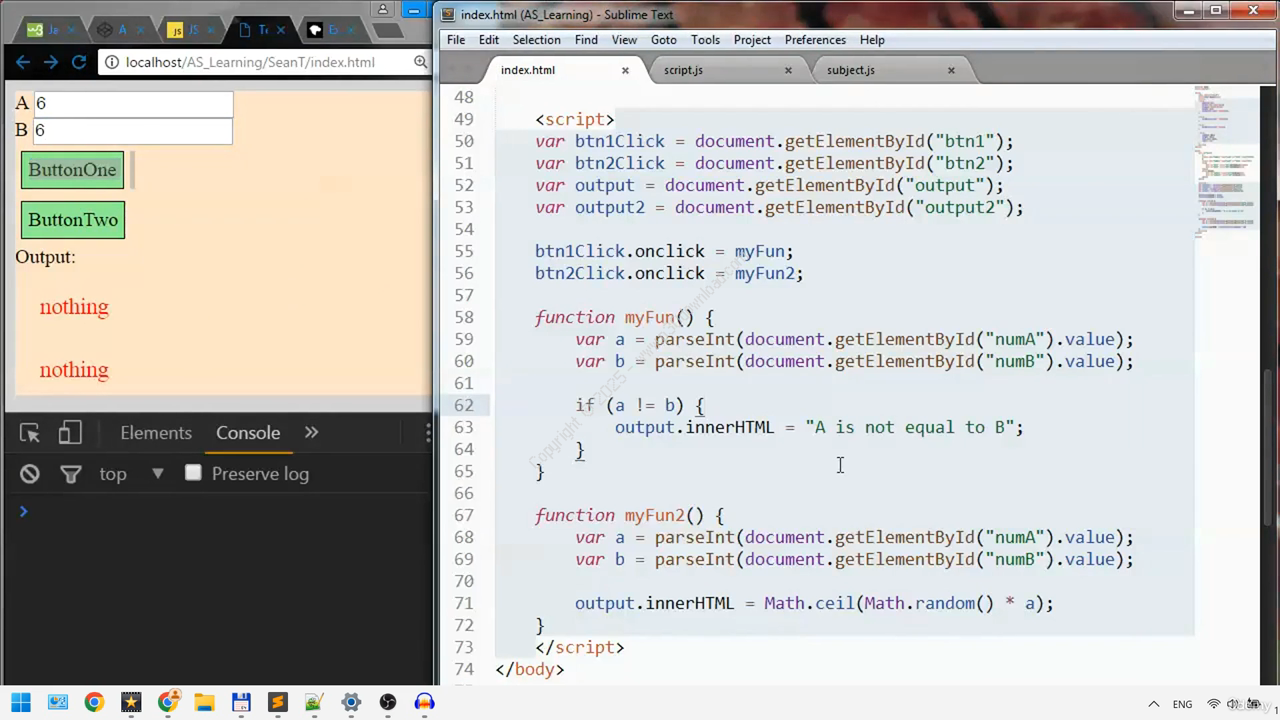Open Sublime Text Goto menu
The image size is (1280, 720).
coord(664,40)
